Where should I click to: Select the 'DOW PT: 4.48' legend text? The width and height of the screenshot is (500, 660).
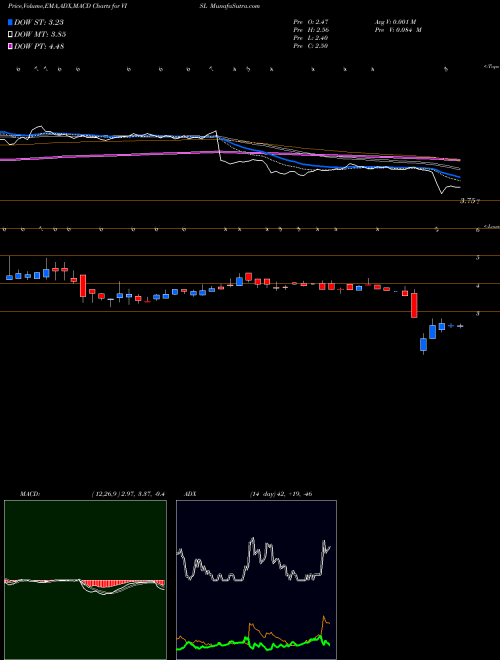(39, 47)
